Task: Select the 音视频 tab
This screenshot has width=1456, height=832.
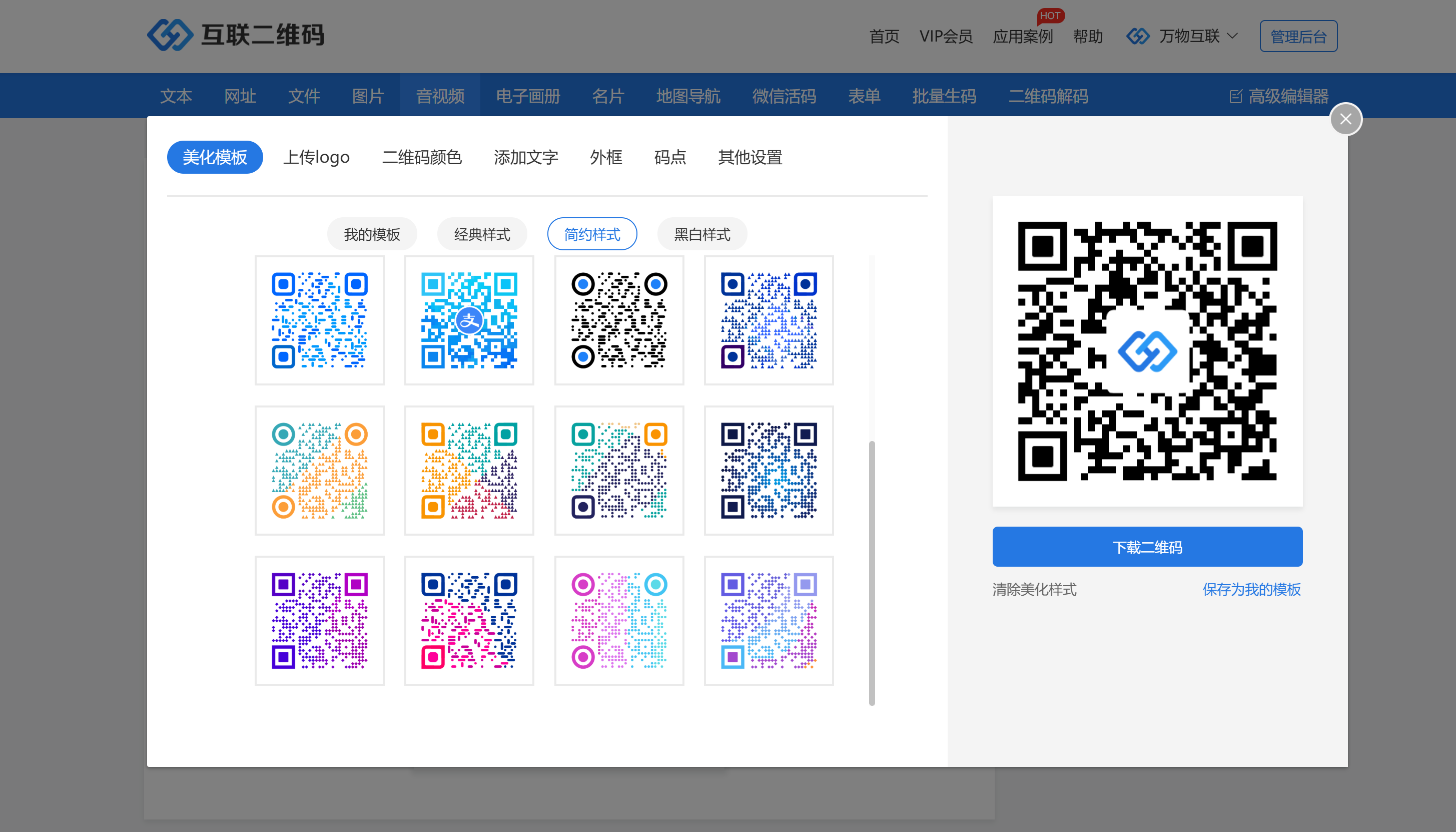Action: tap(440, 96)
